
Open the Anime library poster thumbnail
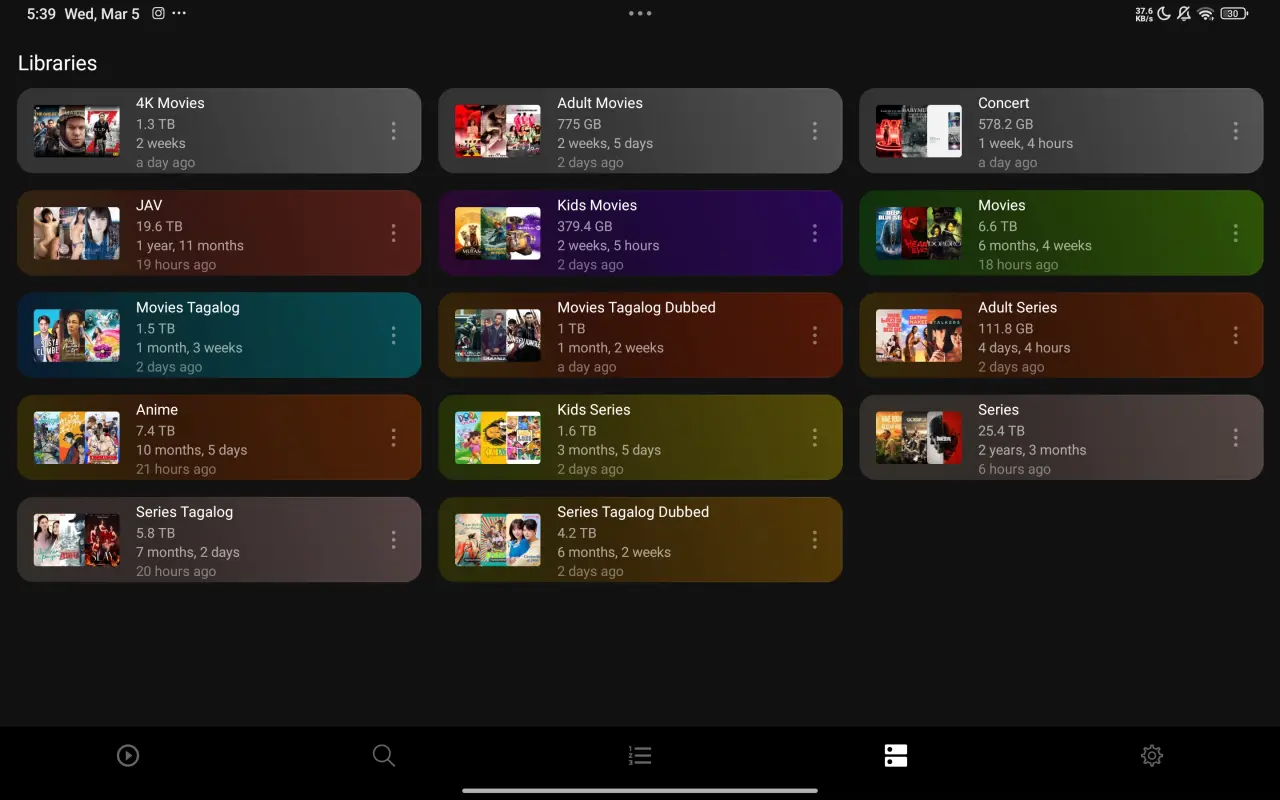click(77, 437)
